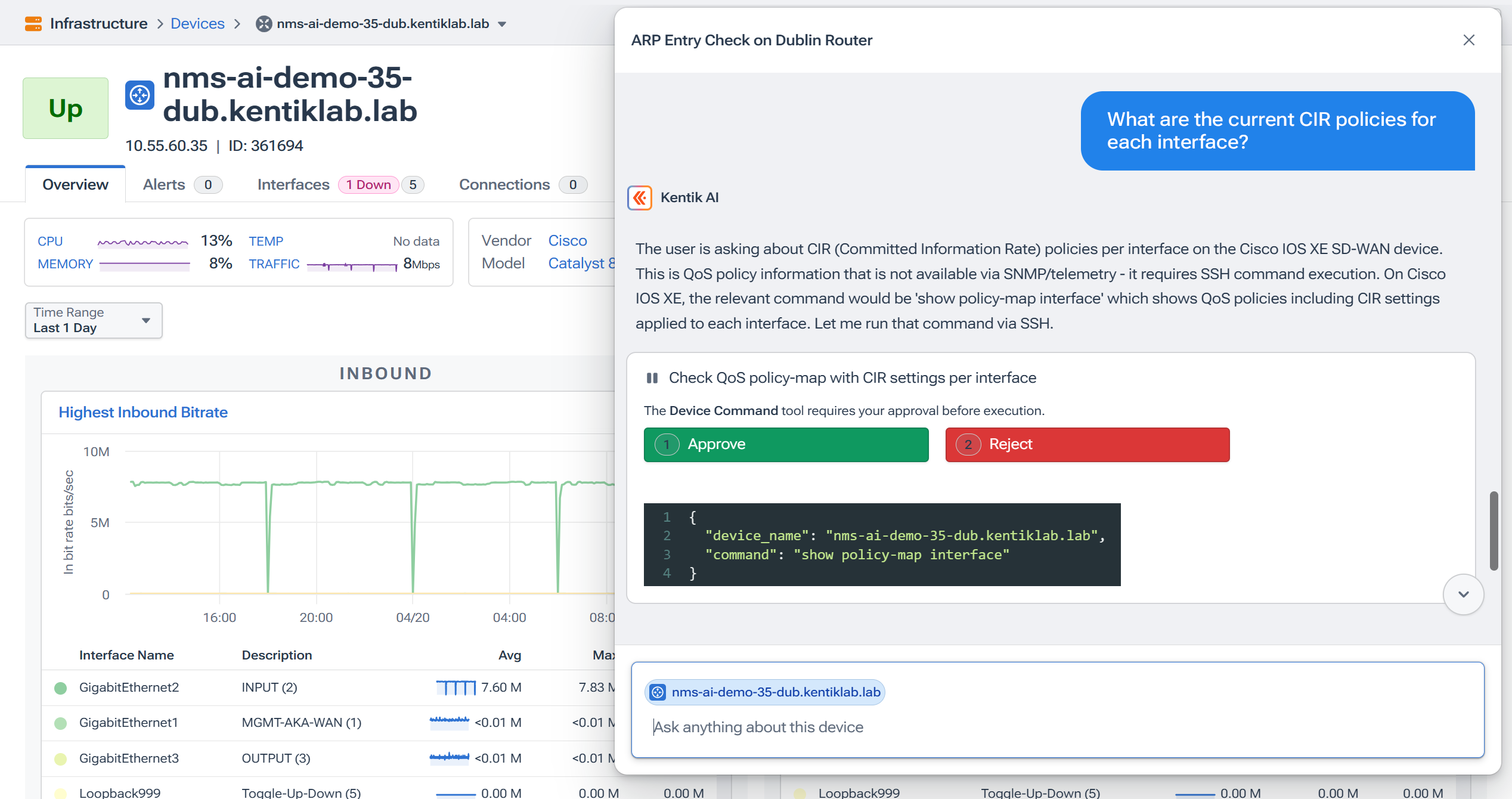
Task: Click the device chip in the chat input
Action: tap(765, 692)
